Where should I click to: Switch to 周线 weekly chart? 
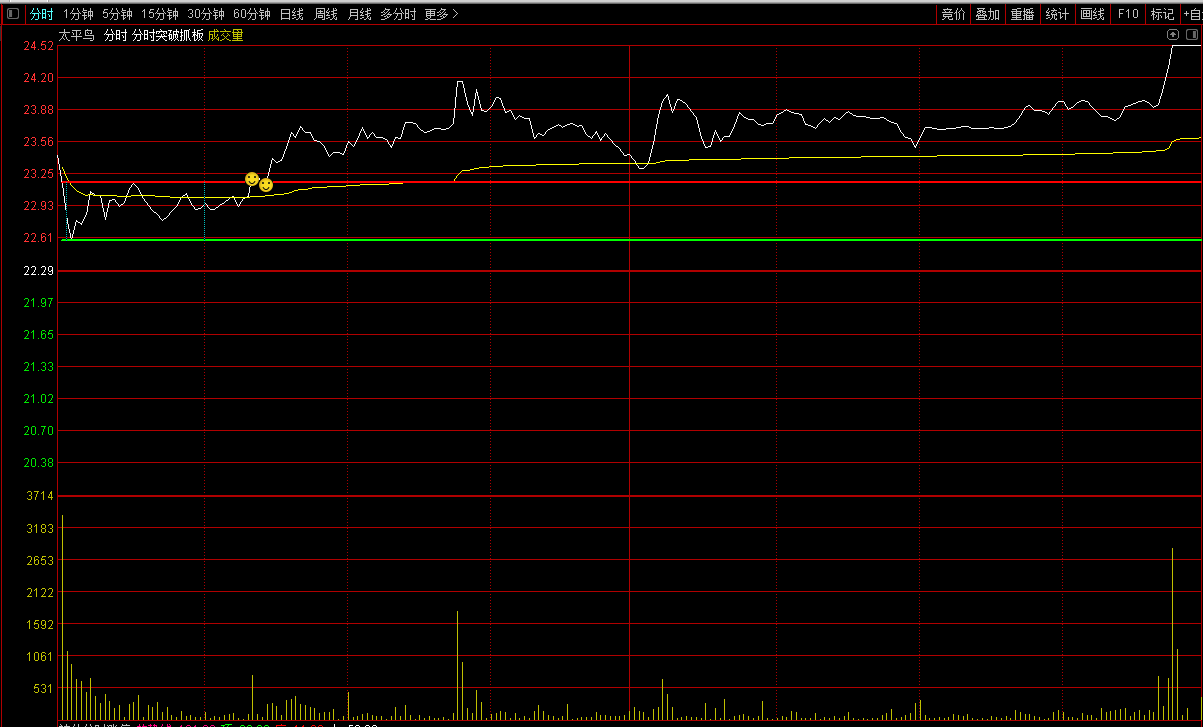click(x=326, y=14)
